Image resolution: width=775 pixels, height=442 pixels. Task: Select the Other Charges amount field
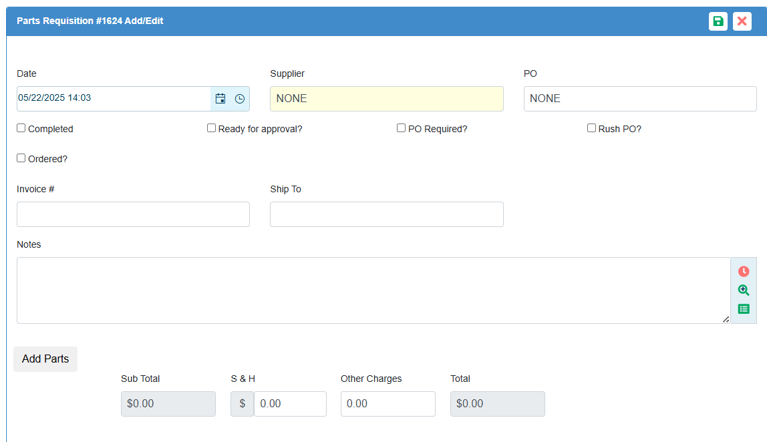tap(388, 404)
